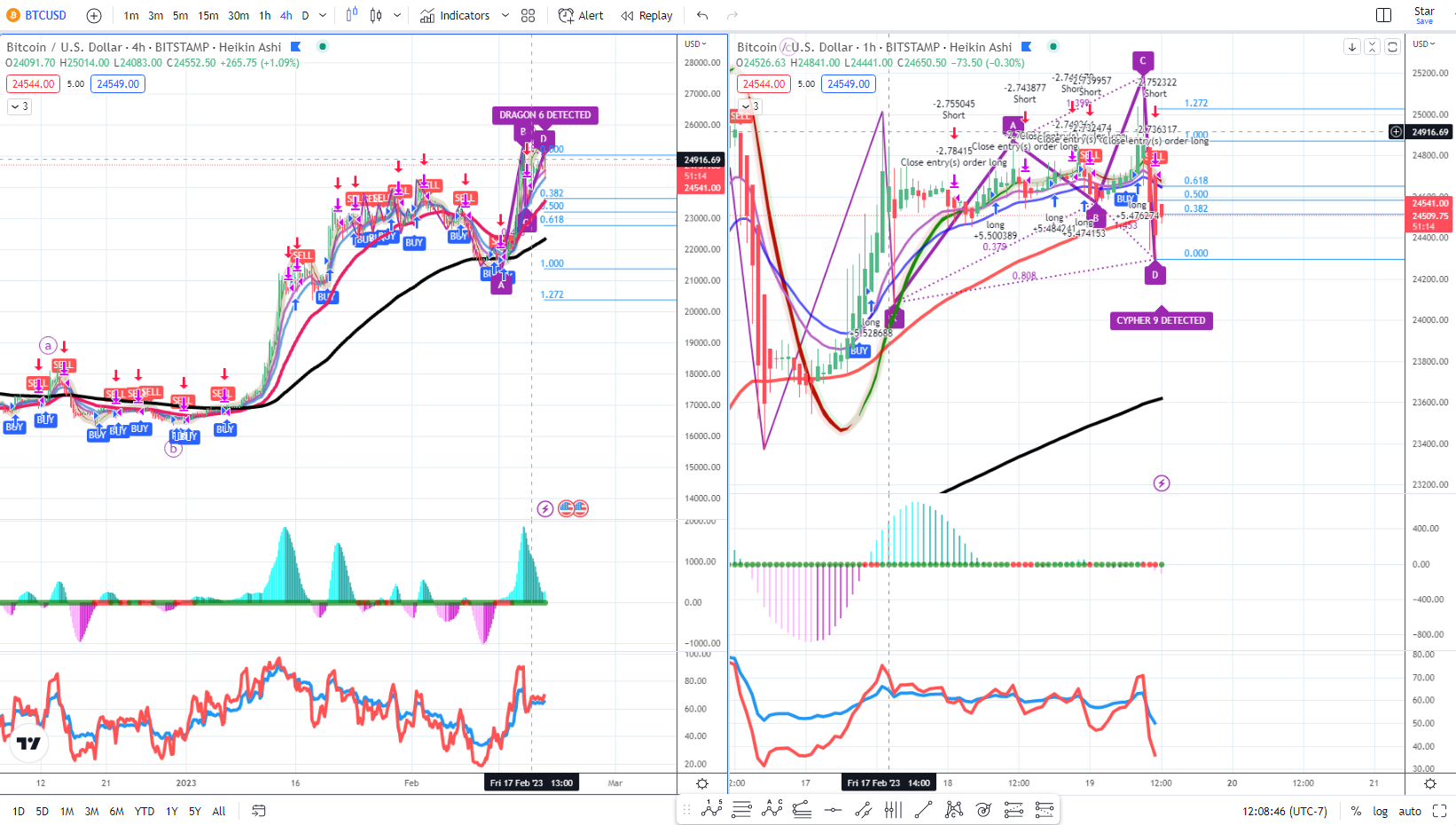Image resolution: width=1456 pixels, height=825 pixels.
Task: Toggle the indicator legend collapse on 1h chart
Action: click(750, 106)
